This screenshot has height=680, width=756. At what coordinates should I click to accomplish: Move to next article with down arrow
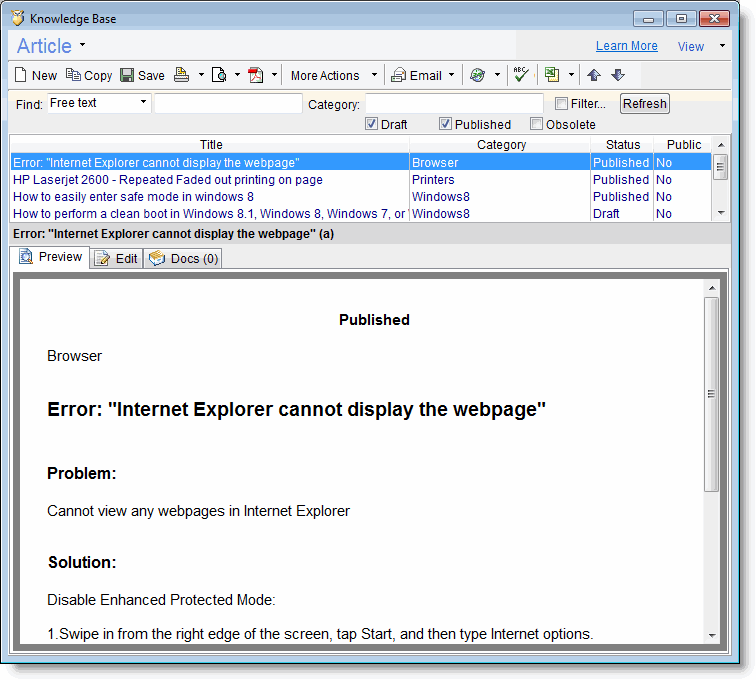[x=617, y=75]
